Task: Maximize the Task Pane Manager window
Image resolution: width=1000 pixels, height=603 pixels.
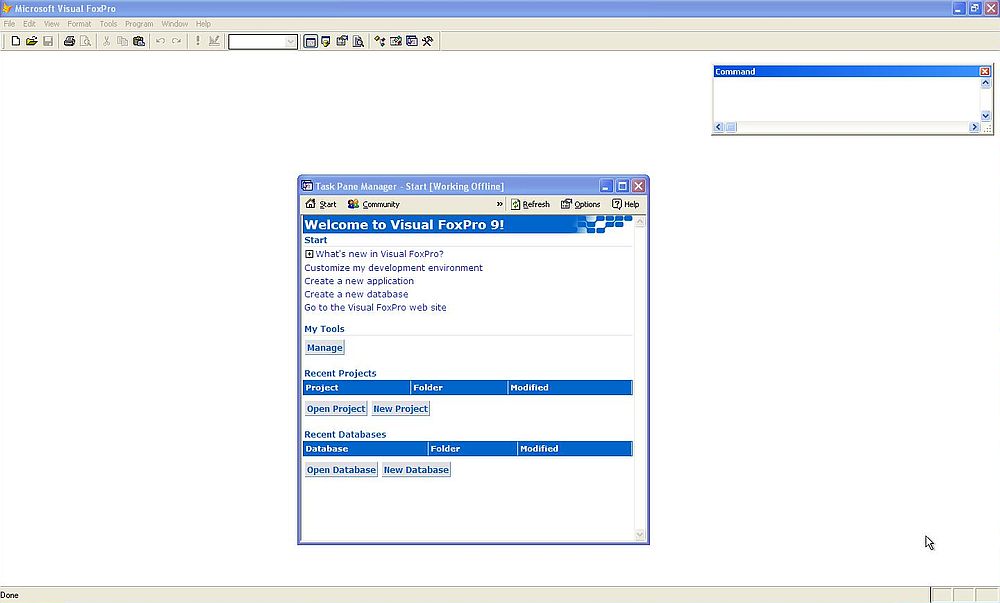Action: 622,186
